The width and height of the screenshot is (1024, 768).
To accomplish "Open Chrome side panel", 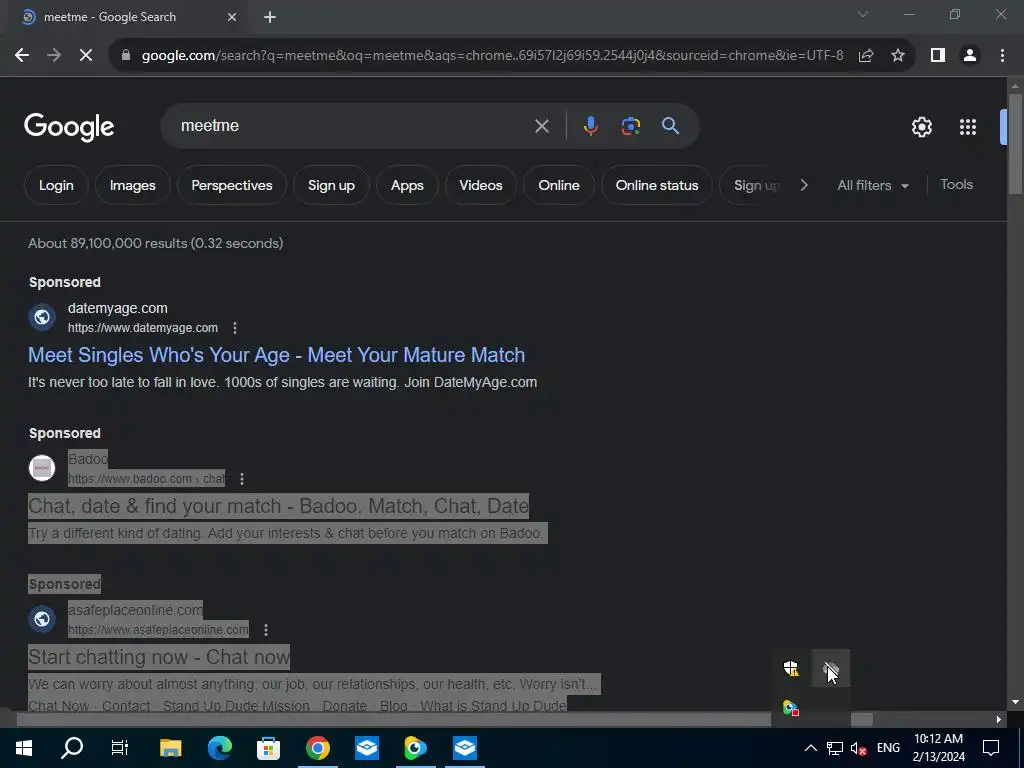I will click(x=938, y=56).
